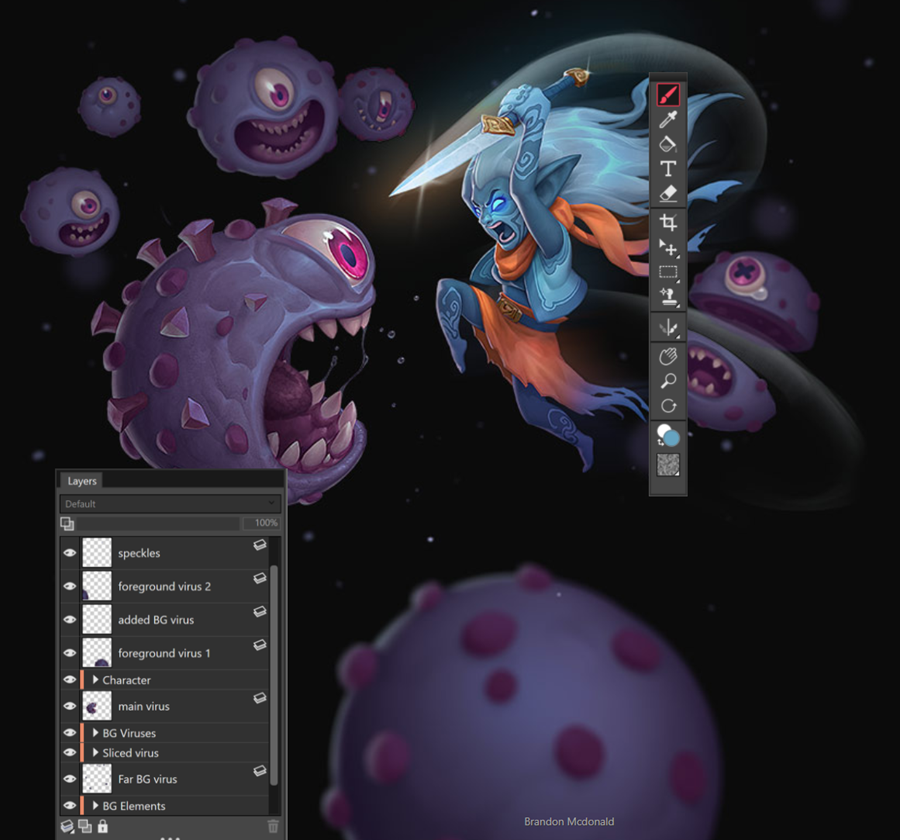Click layer type icon on foreground virus 1
The width and height of the screenshot is (900, 840).
tap(260, 645)
